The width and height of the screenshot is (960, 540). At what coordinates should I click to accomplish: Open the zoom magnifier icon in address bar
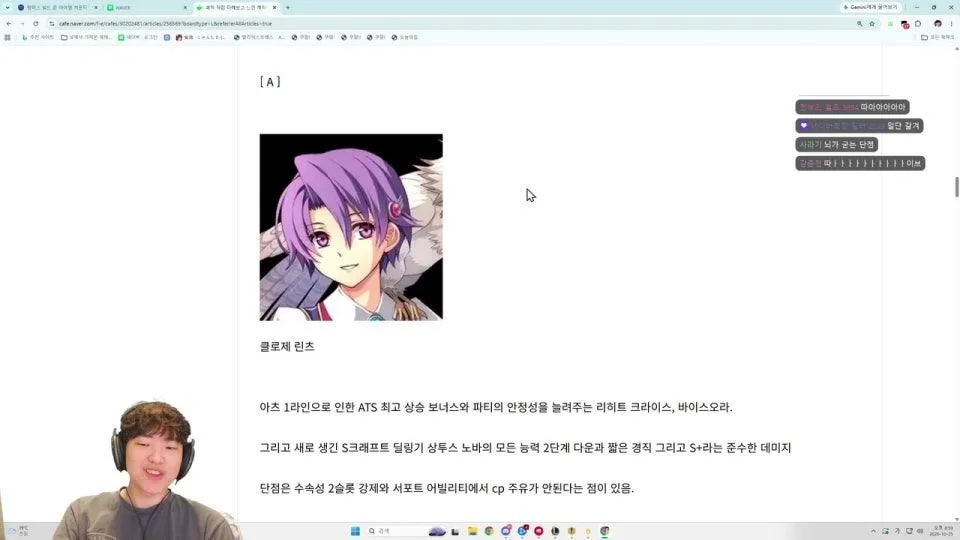point(860,23)
